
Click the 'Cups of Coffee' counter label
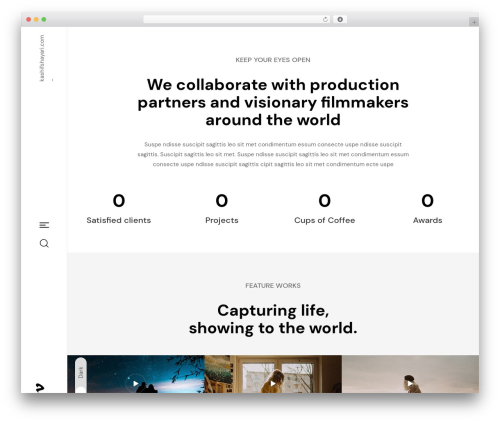[325, 220]
